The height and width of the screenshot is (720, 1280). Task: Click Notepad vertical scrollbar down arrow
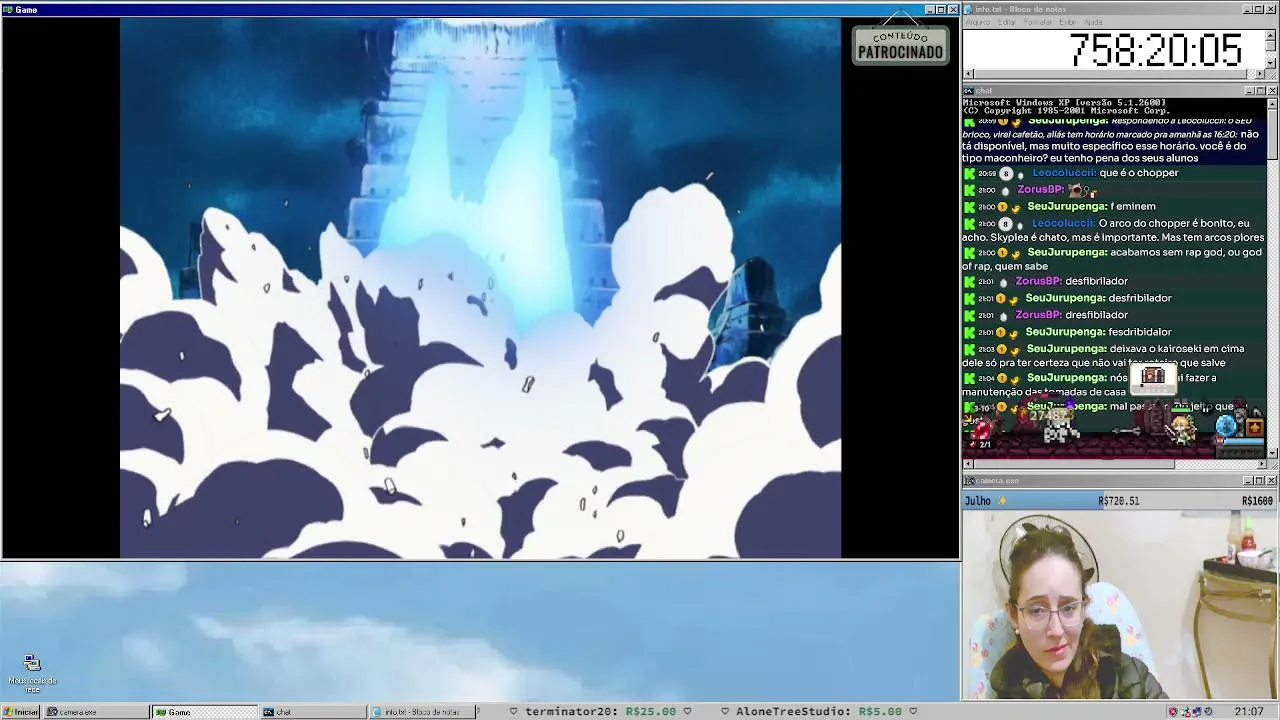pyautogui.click(x=1271, y=62)
